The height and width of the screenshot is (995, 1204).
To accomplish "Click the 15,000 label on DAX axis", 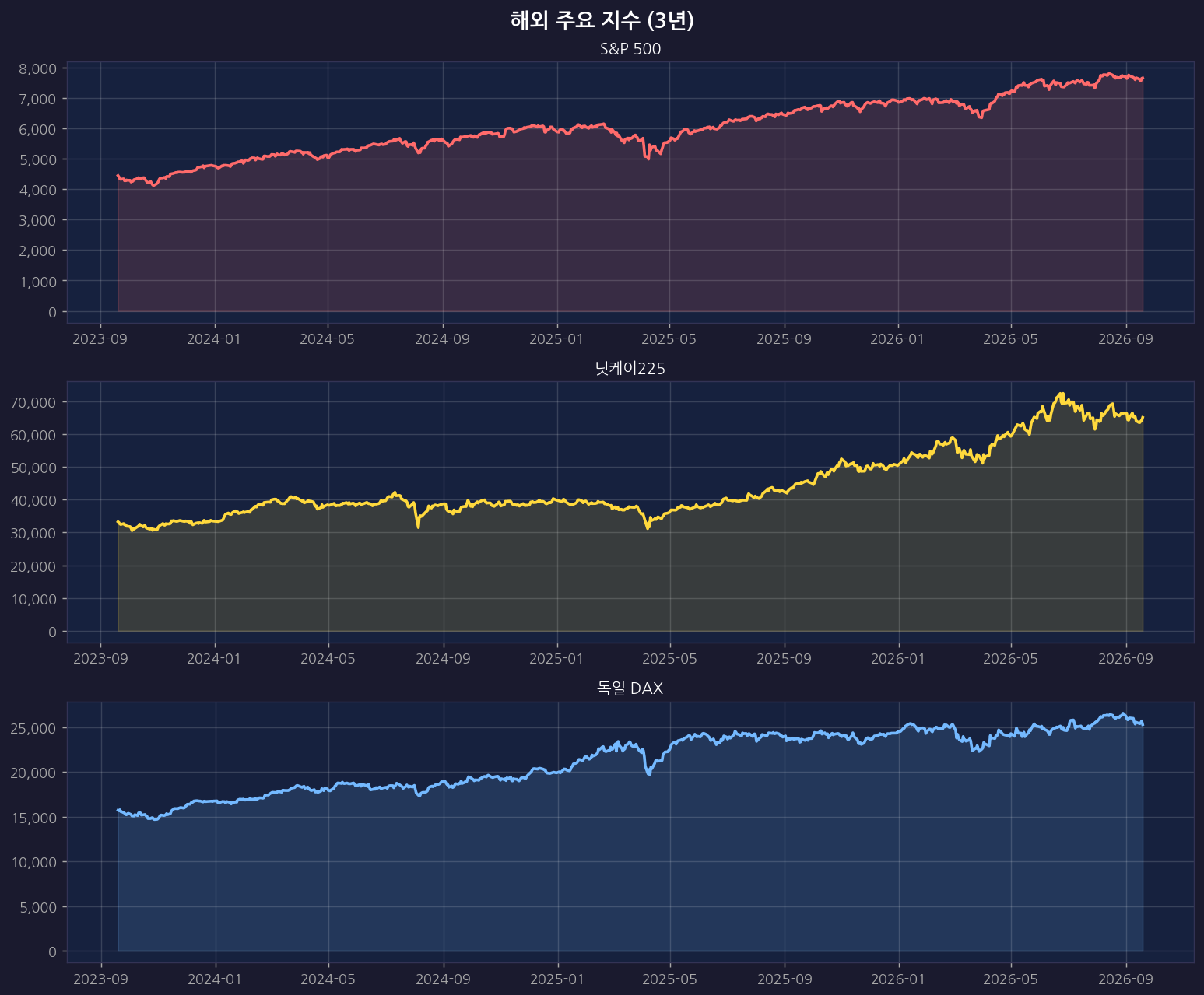I will coord(34,818).
